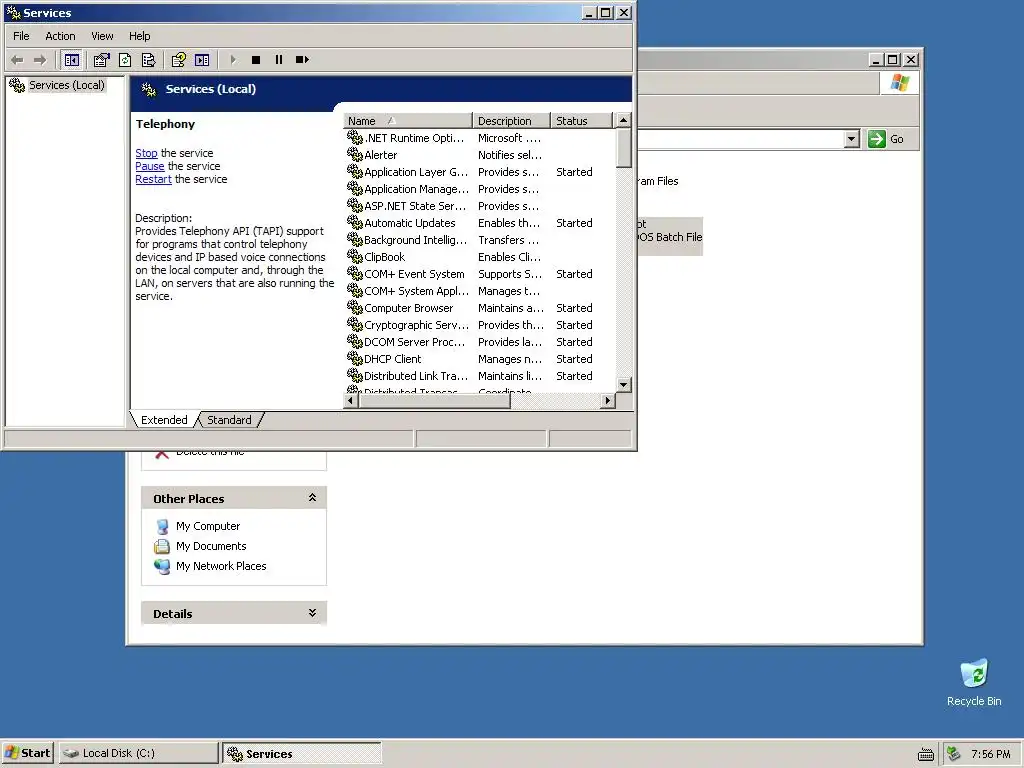Click the Start button
The width and height of the screenshot is (1024, 768).
pos(27,753)
